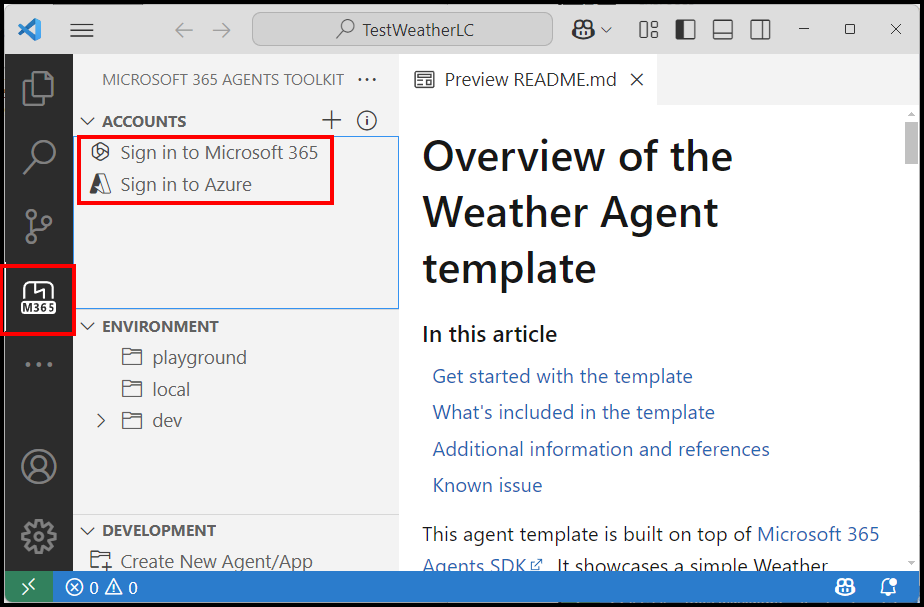The height and width of the screenshot is (607, 924).
Task: Open the hamburger application menu
Action: (82, 30)
